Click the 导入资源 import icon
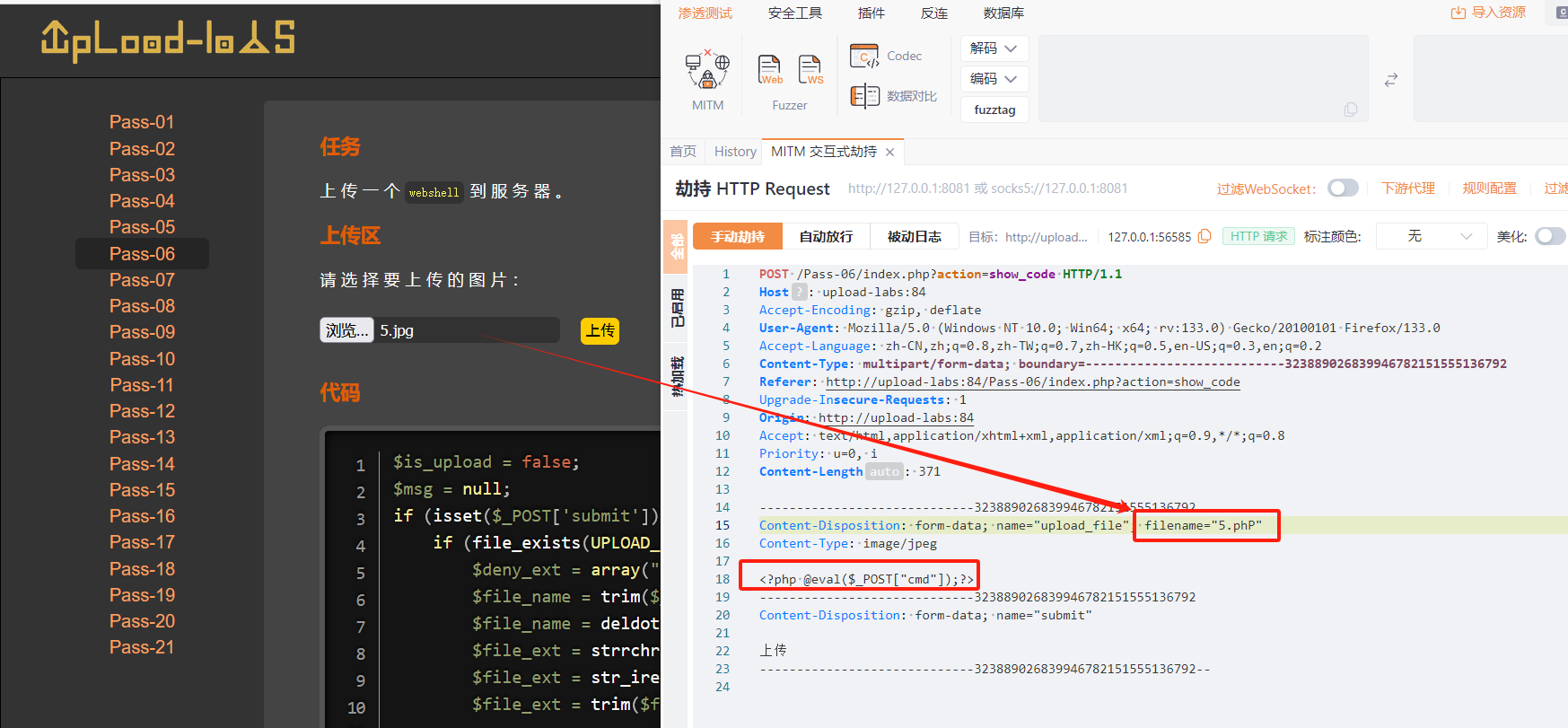This screenshot has height=728, width=1568. [x=1458, y=13]
